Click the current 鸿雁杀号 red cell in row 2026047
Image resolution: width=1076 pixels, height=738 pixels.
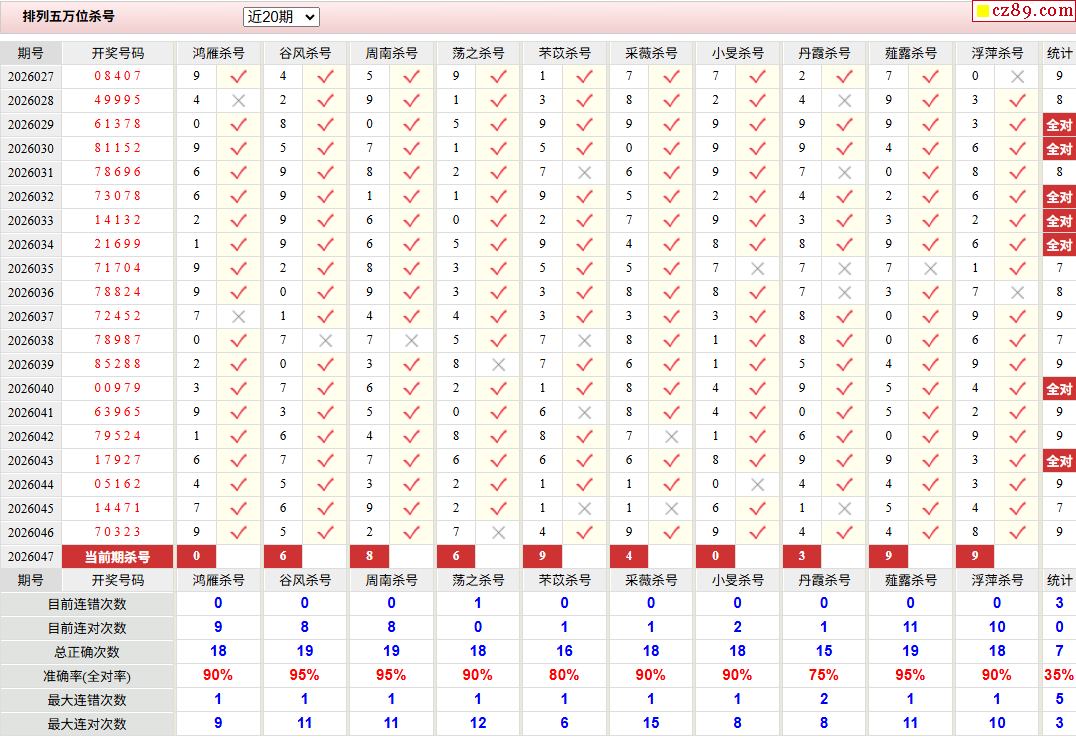pyautogui.click(x=196, y=557)
